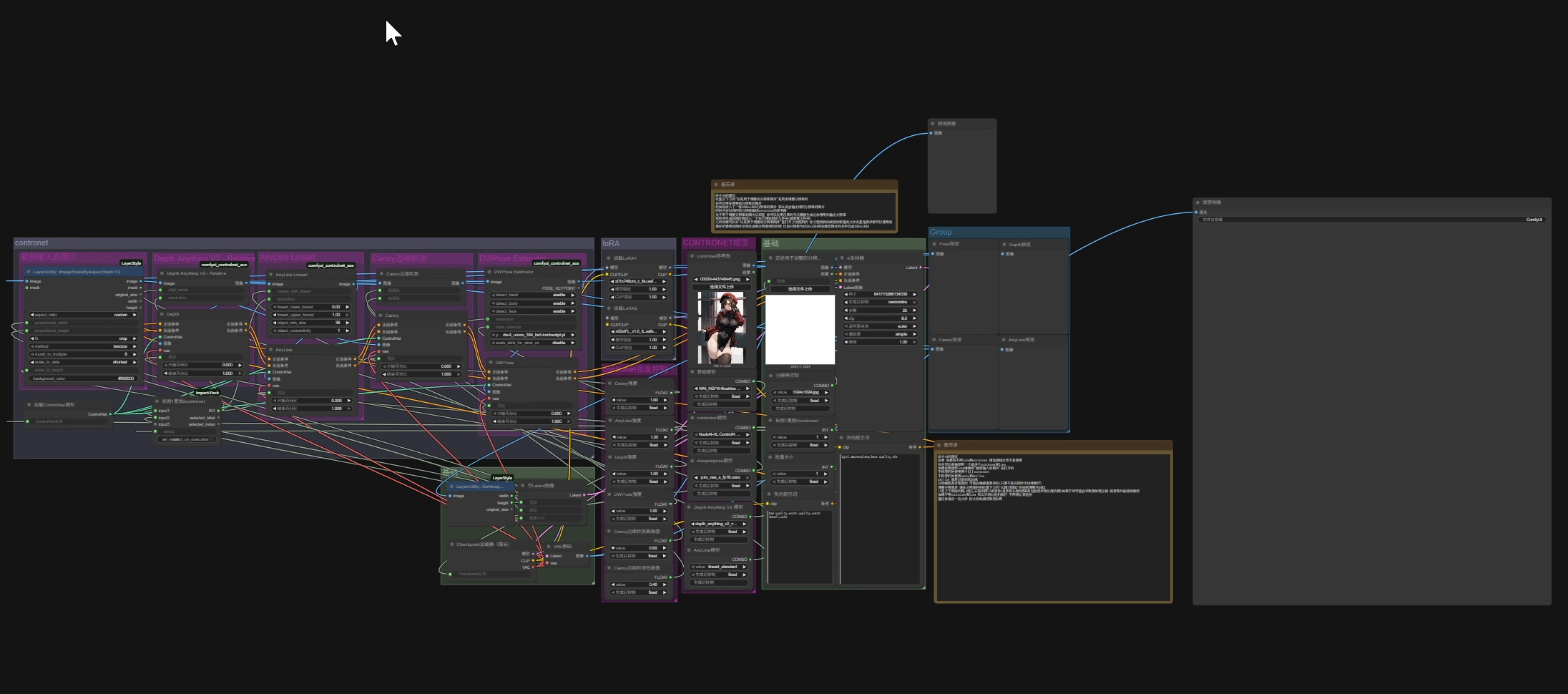Screen dimensions: 1568x694
Task: Open the aspect_ratio custom dropdown
Action: pyautogui.click(x=83, y=315)
